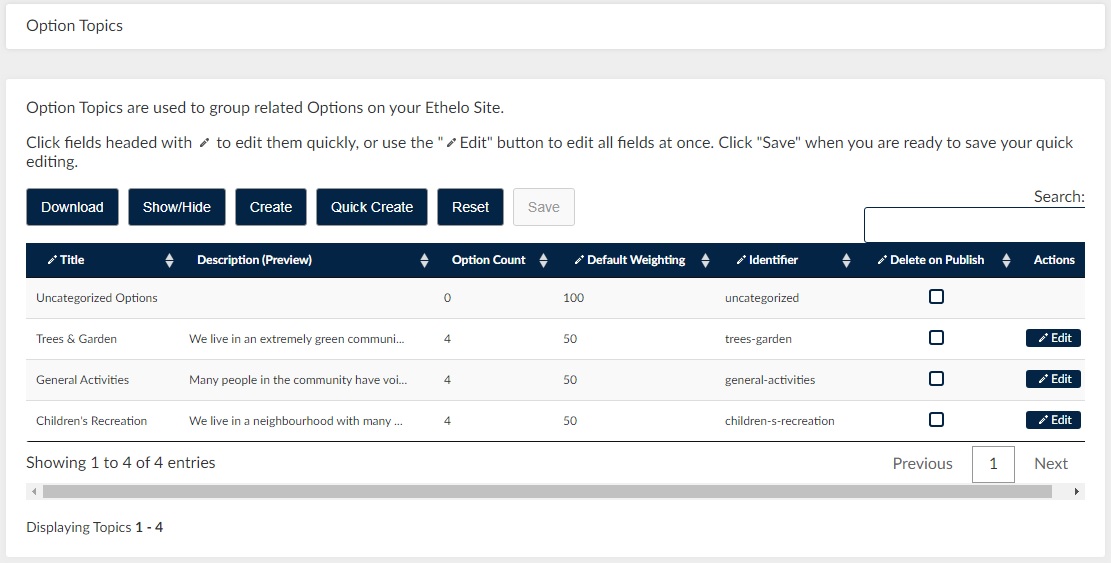This screenshot has width=1111, height=563.
Task: Sort table by Title column arrows
Action: [169, 261]
